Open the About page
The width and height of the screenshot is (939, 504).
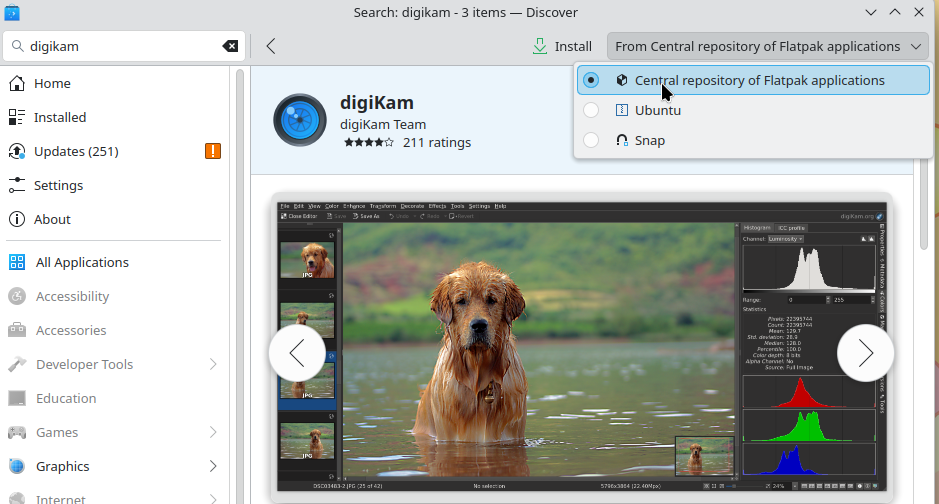(114, 220)
